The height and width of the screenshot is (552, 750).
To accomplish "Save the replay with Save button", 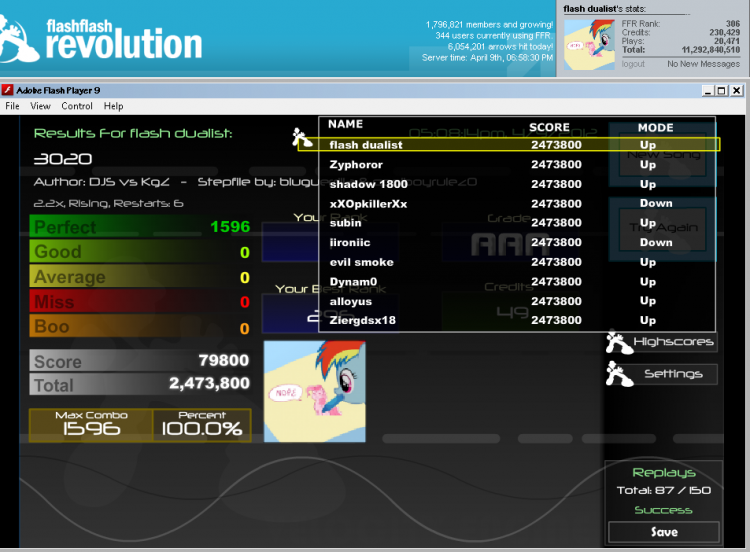I will [664, 532].
